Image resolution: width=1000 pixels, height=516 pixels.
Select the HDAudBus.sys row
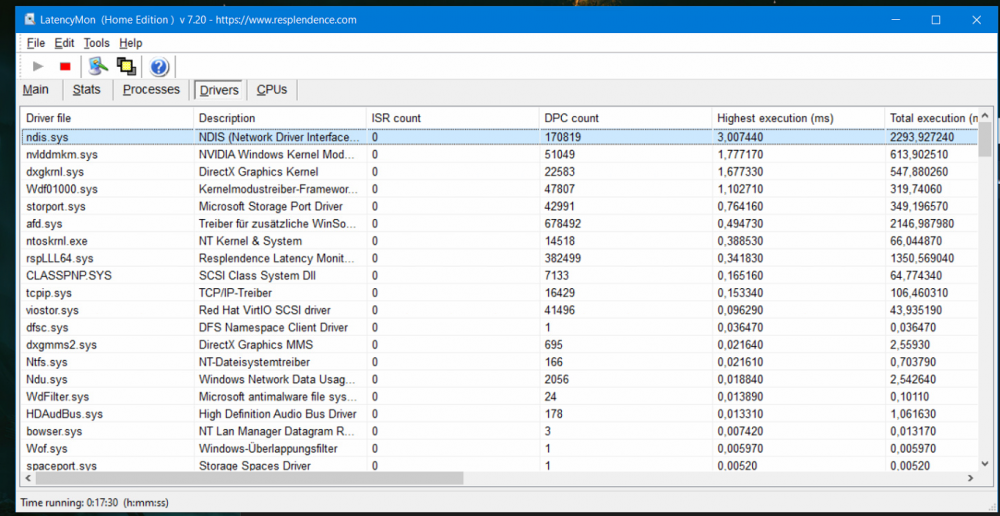click(x=499, y=414)
